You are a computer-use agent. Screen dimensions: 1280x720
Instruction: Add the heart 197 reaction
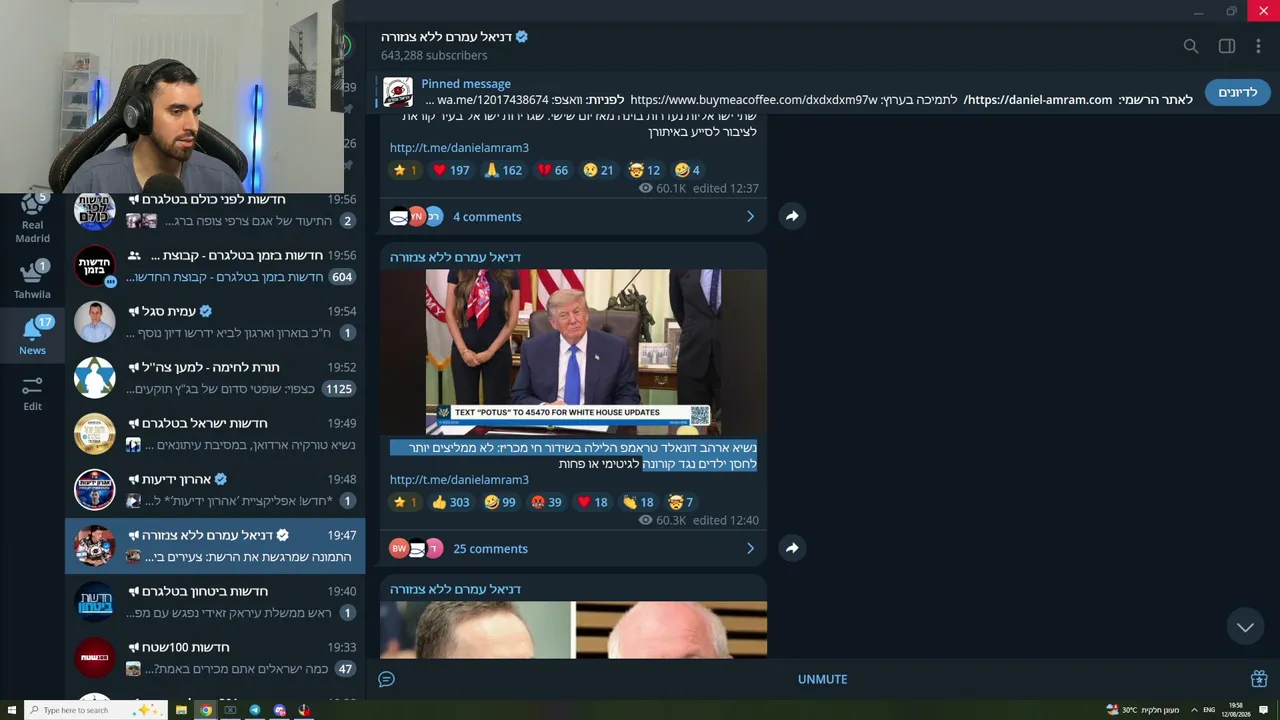coord(450,170)
